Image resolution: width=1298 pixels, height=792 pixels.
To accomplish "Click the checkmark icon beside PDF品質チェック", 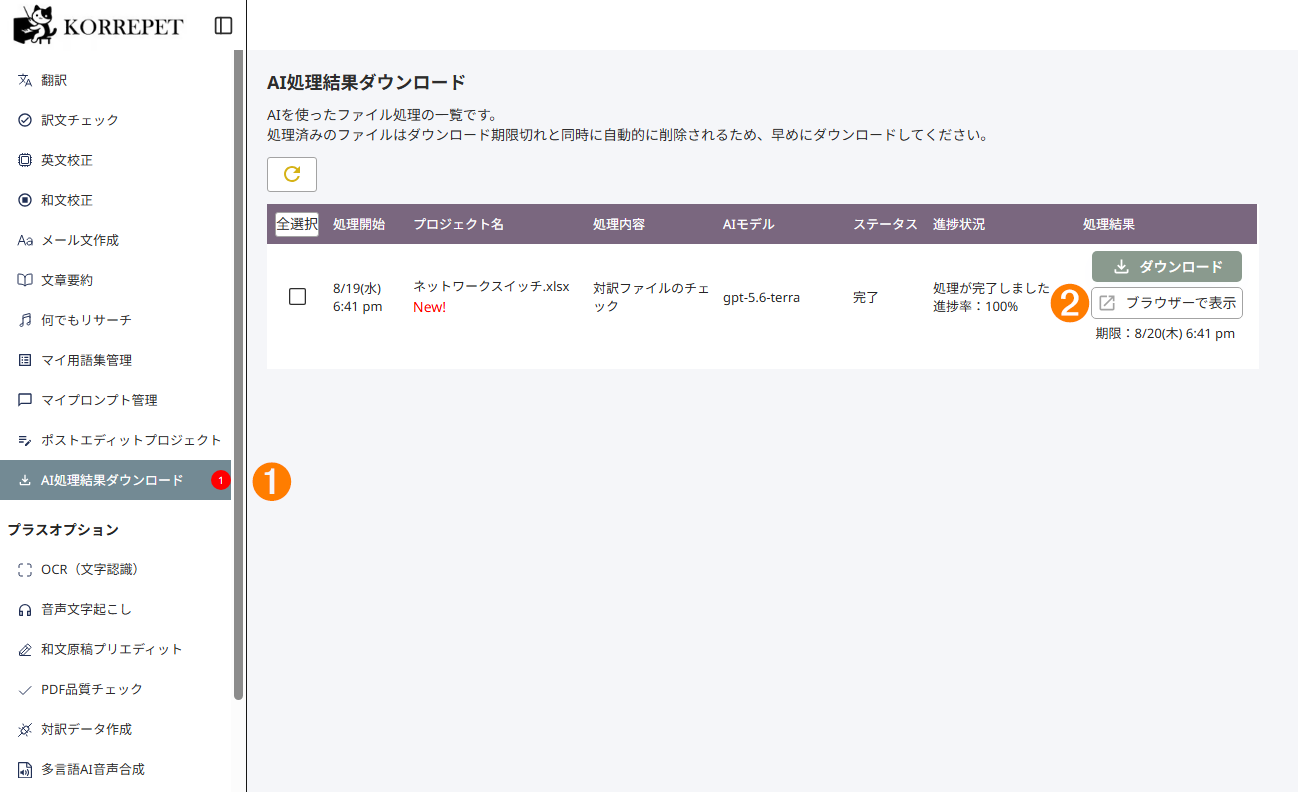I will click(25, 689).
